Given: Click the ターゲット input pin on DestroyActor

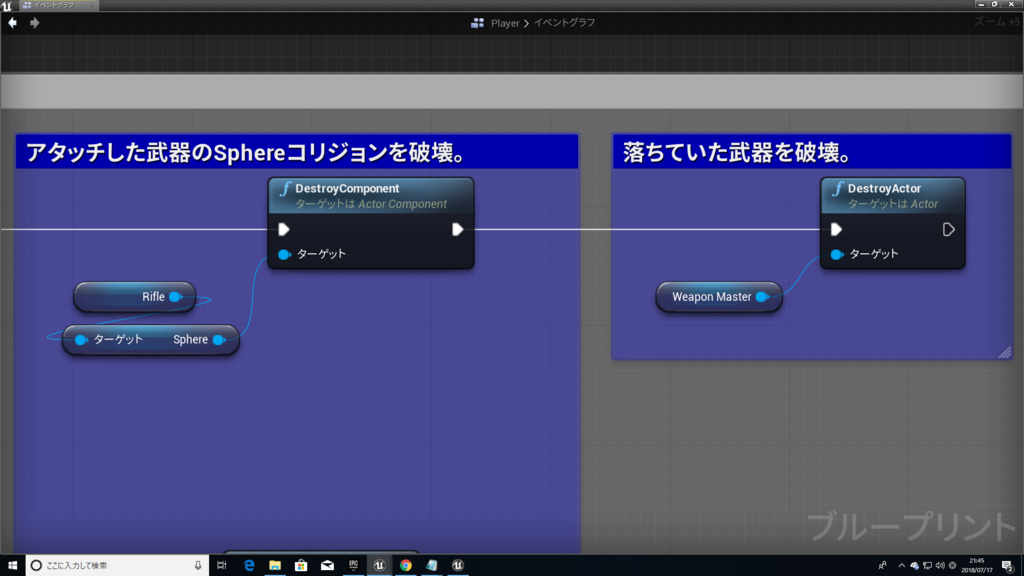Looking at the screenshot, I should [x=837, y=253].
